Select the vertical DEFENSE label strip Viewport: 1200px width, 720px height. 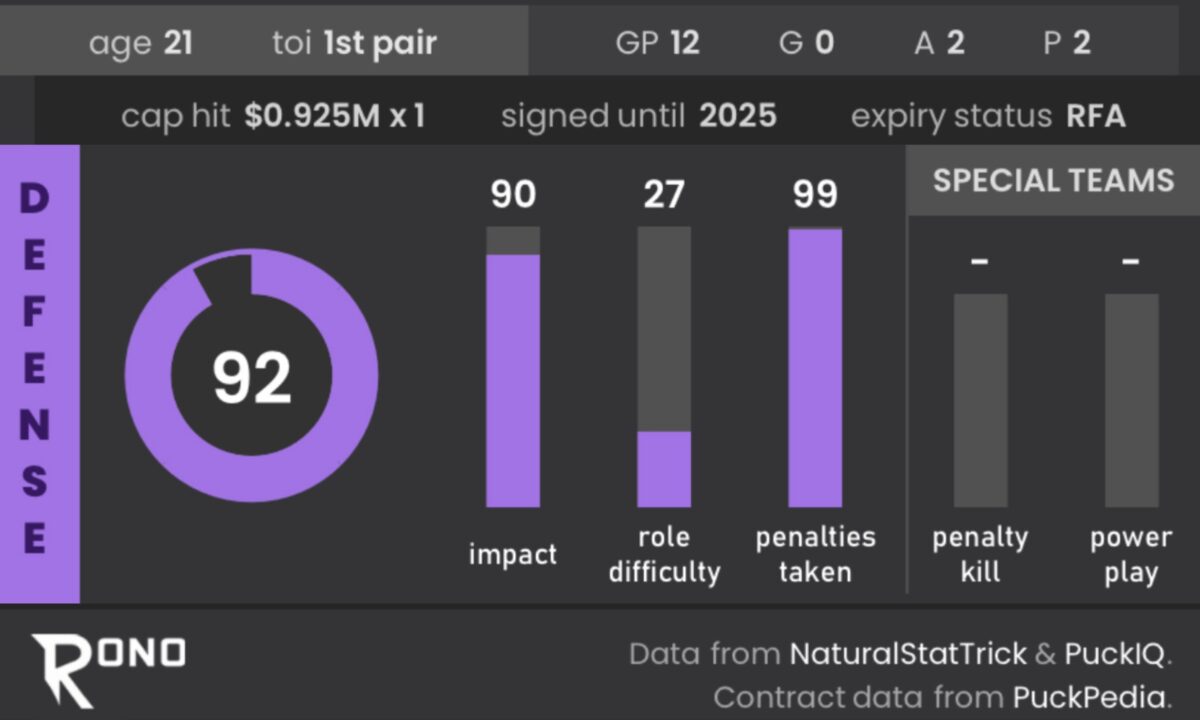[x=38, y=372]
